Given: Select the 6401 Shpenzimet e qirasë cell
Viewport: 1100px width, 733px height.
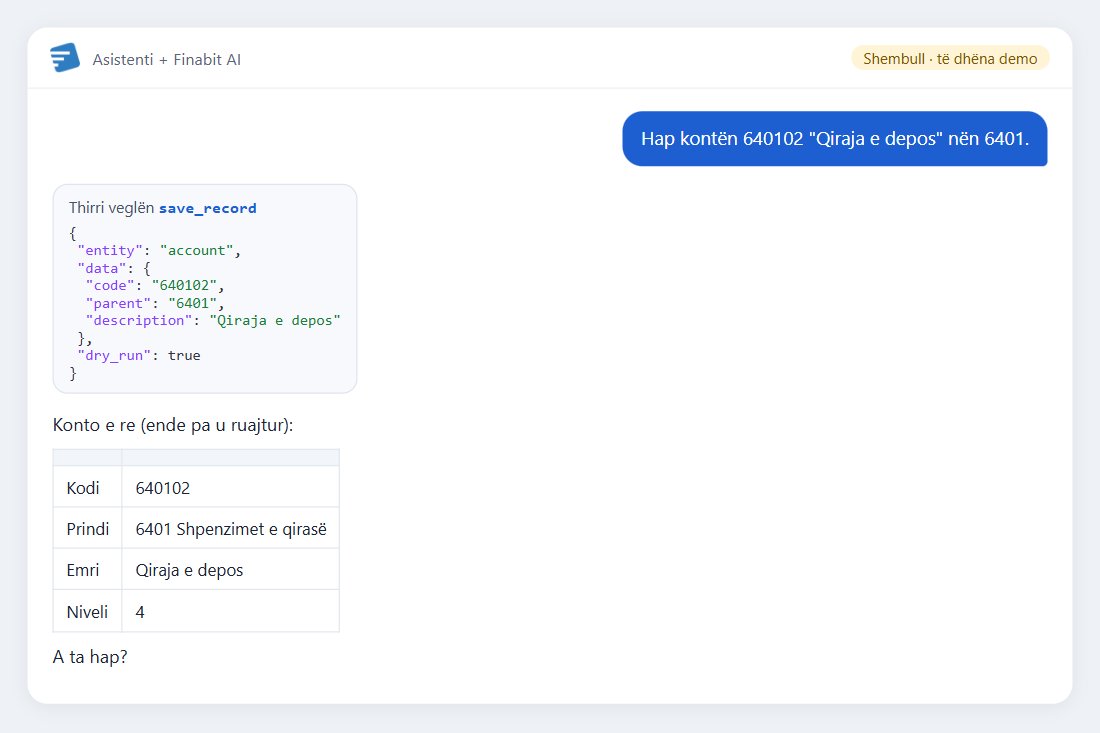Looking at the screenshot, I should tap(231, 528).
